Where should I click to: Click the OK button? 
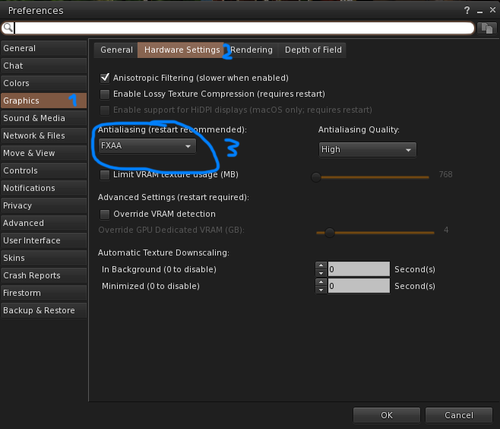coord(387,415)
